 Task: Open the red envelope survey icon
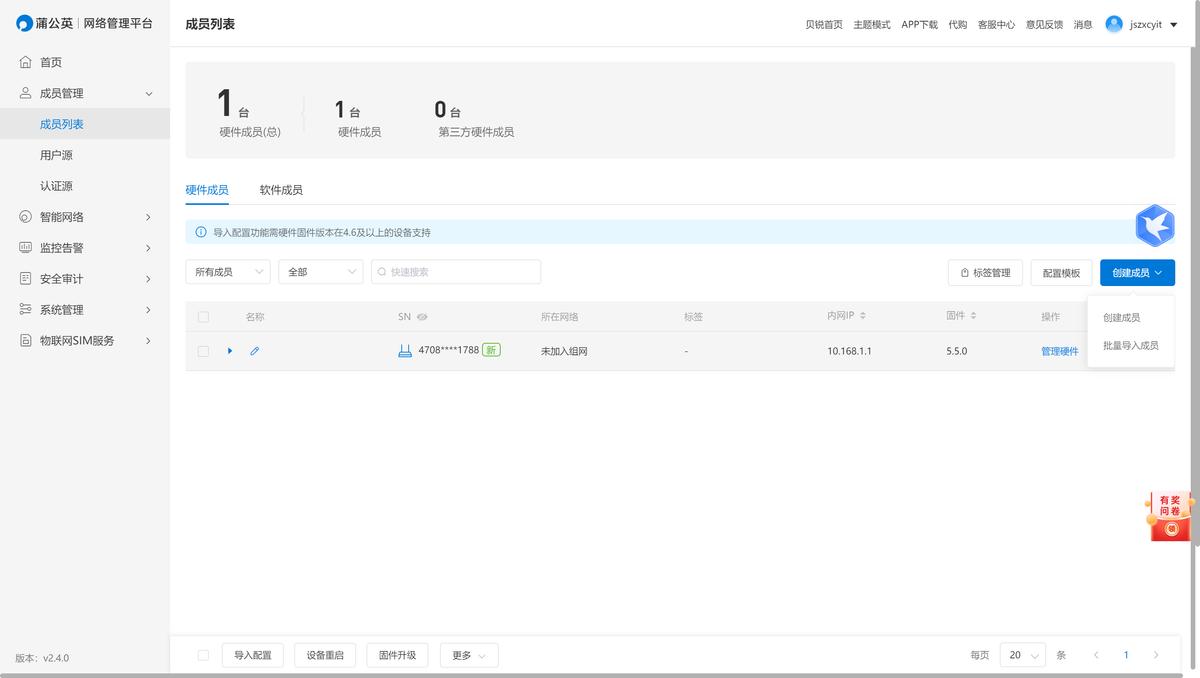(1169, 517)
